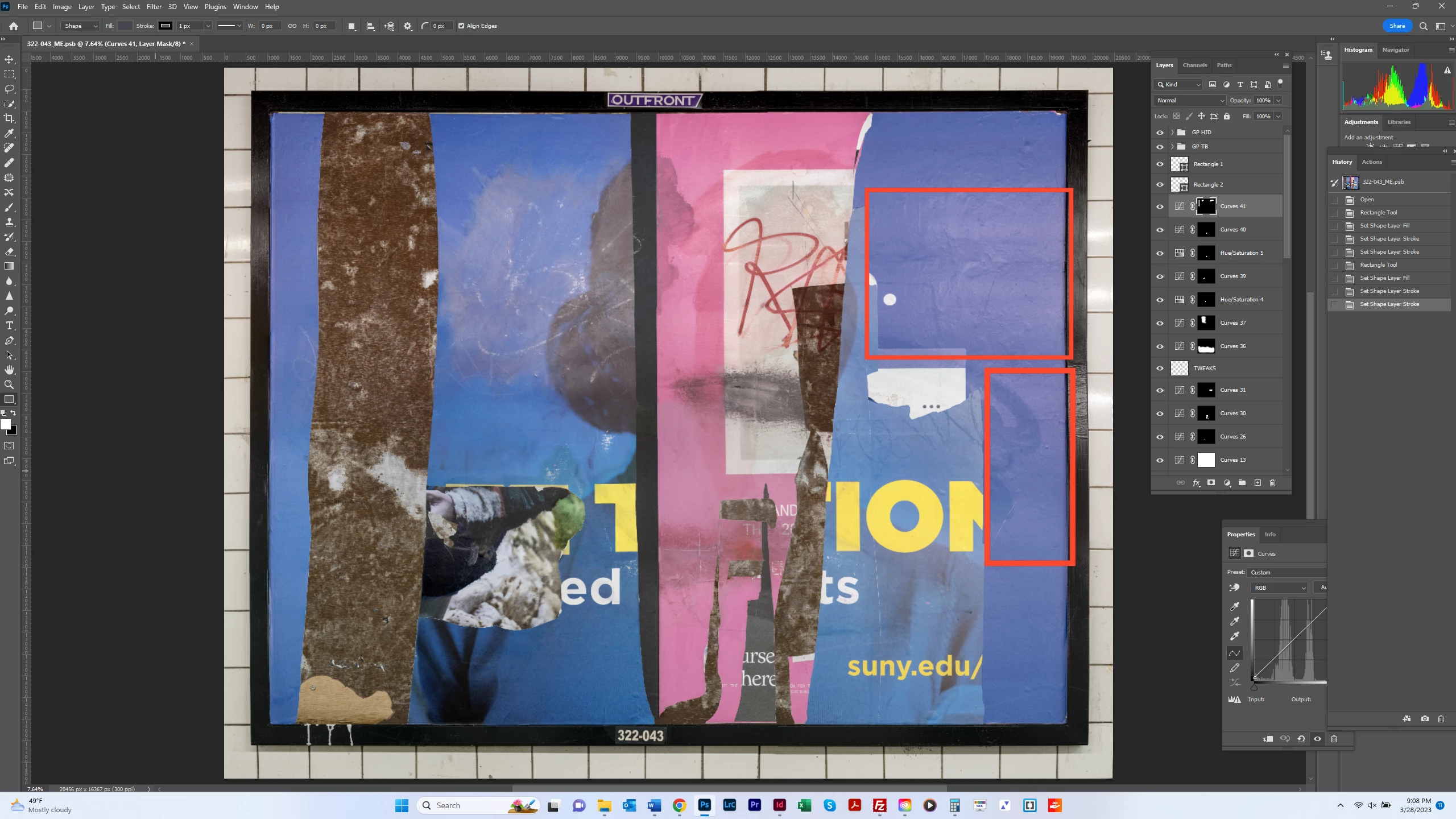The width and height of the screenshot is (1456, 819).
Task: Hide the Curves 41 layer
Action: (x=1160, y=206)
